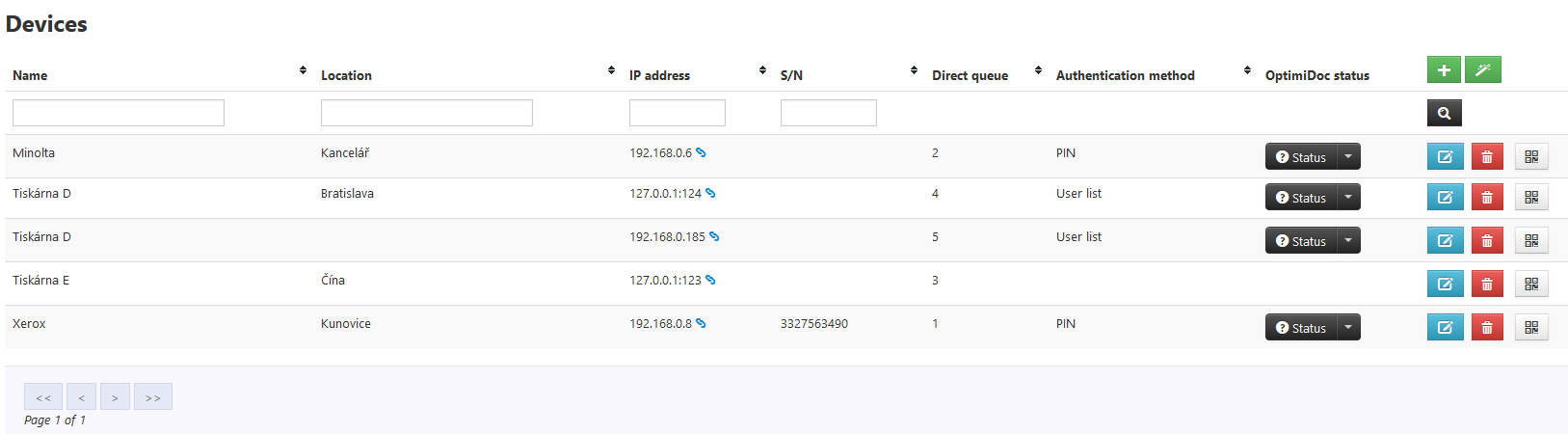Viewport: 1568px width, 434px height.
Task: Edit the Minolta device
Action: point(1445,157)
